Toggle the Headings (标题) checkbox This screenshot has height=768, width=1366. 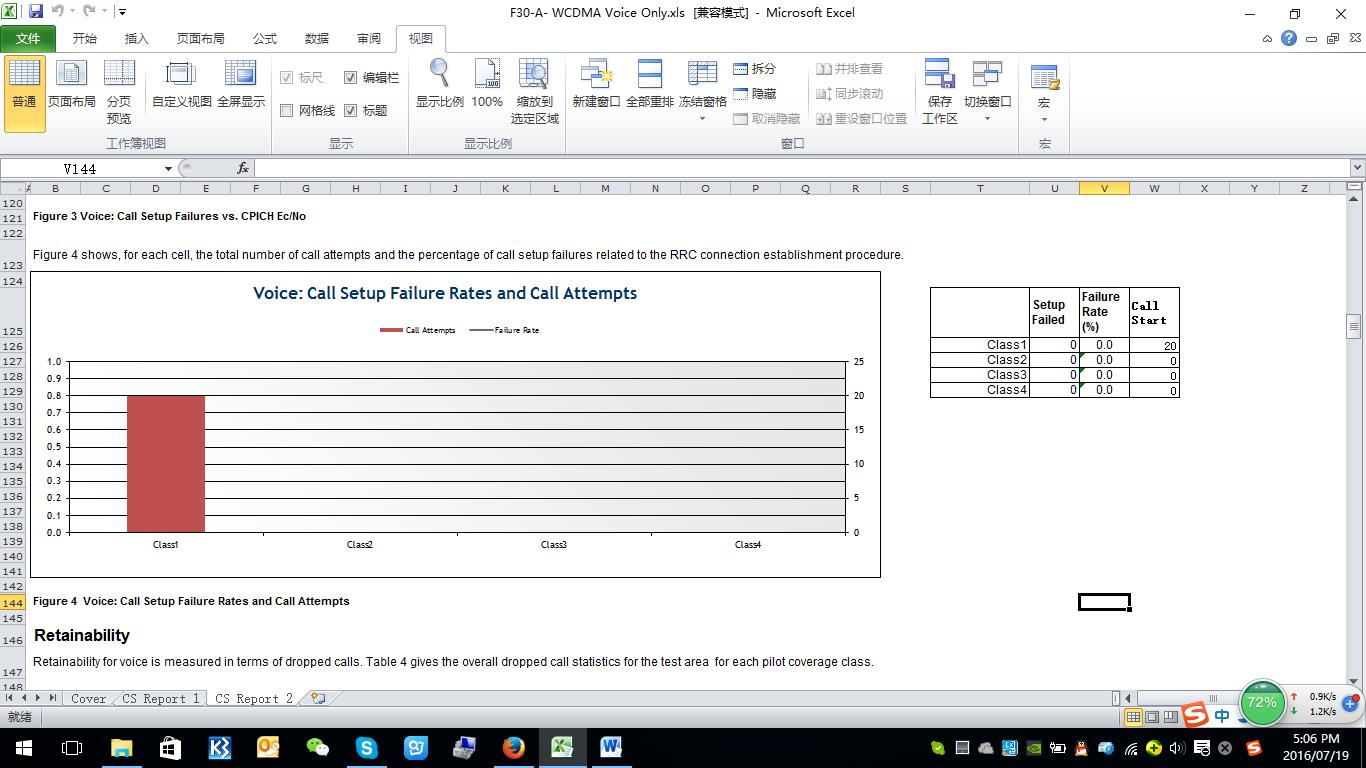tap(351, 111)
